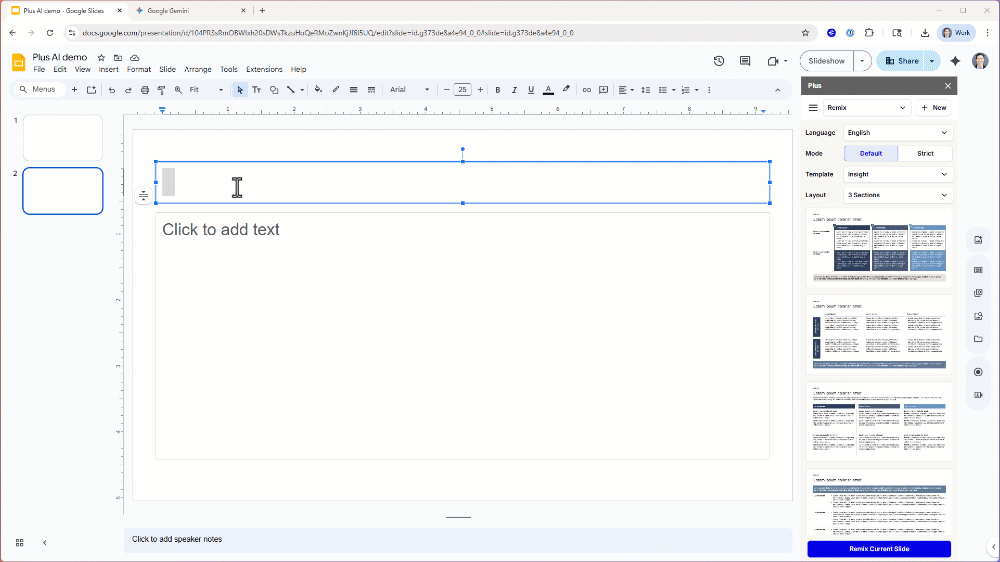Select the first slide thumbnail
This screenshot has height=562, width=1000.
point(63,138)
